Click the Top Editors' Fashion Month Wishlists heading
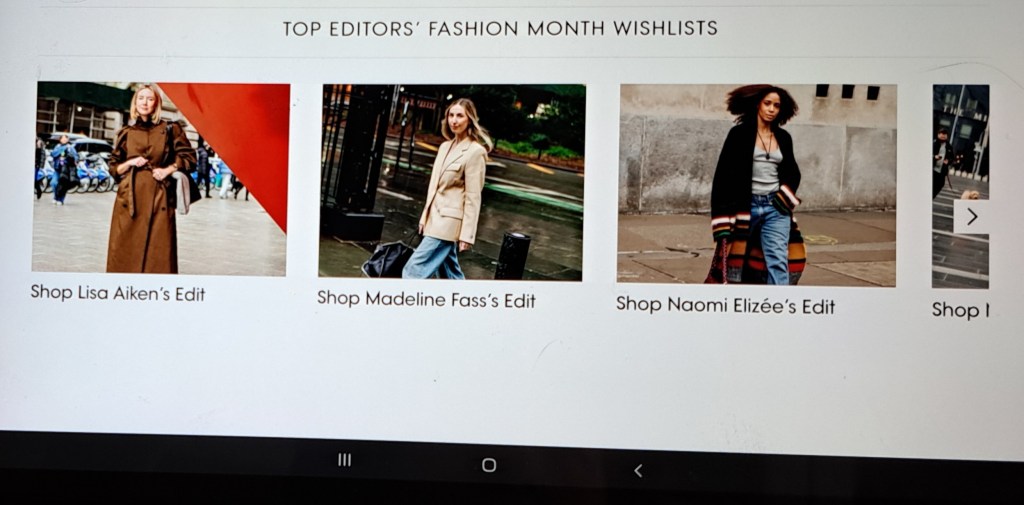 click(x=500, y=28)
